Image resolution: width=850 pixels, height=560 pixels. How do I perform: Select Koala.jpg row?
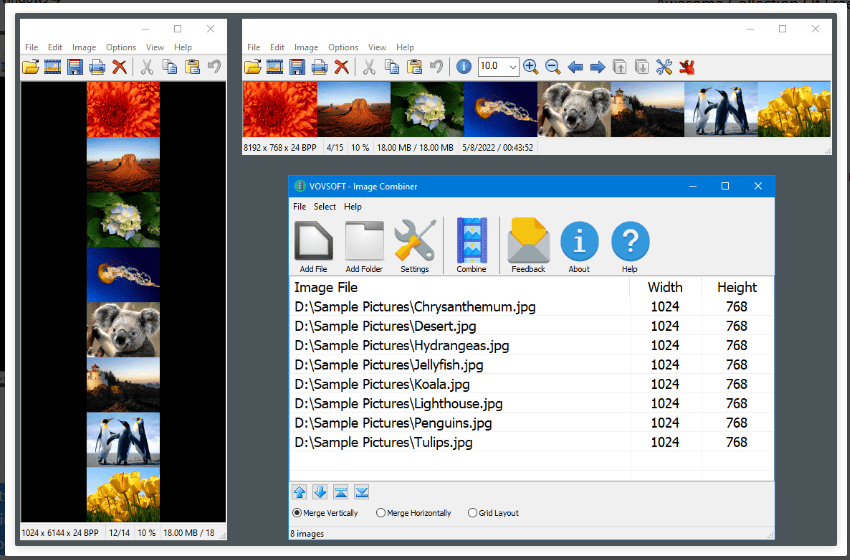point(531,384)
